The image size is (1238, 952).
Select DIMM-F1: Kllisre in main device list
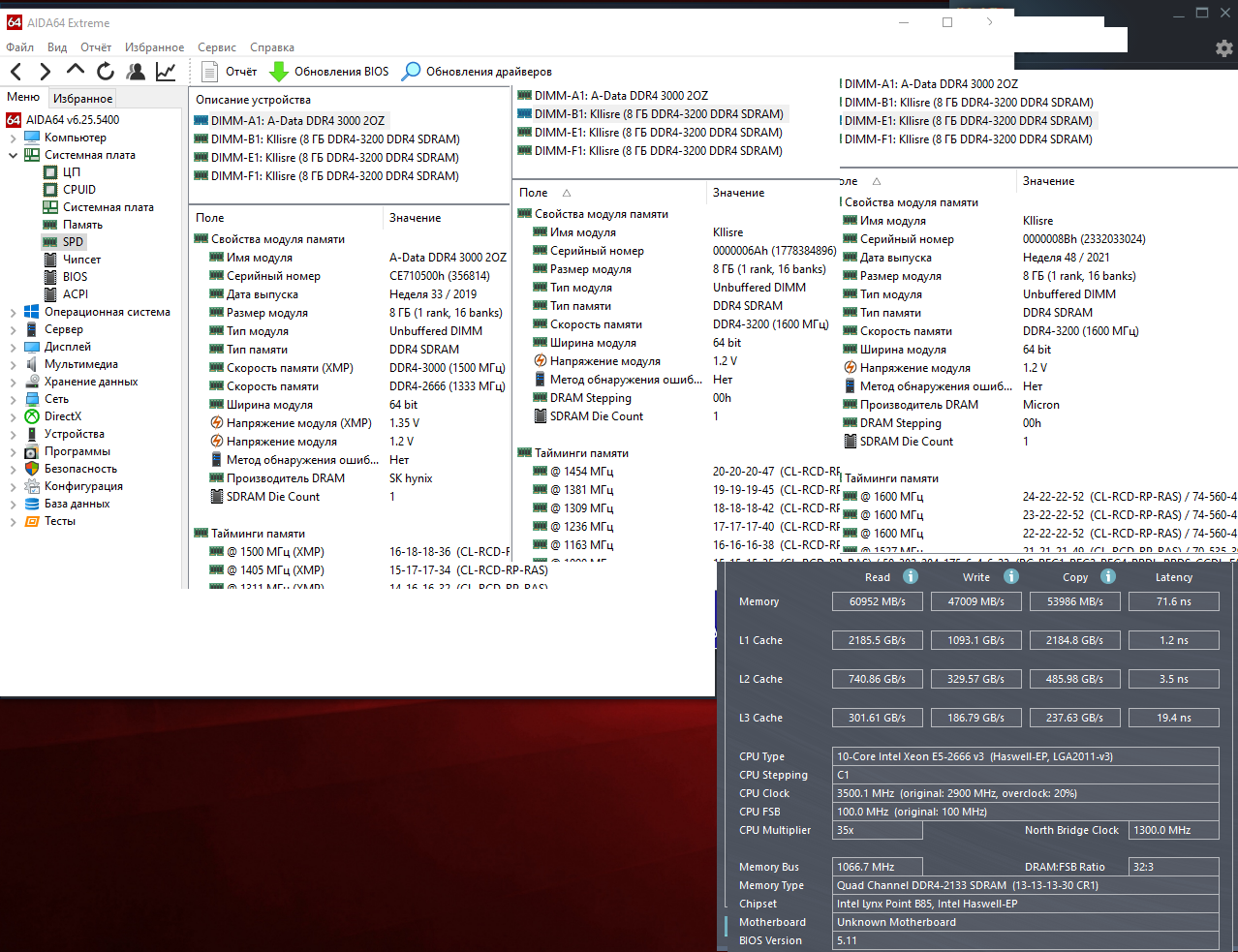(x=326, y=176)
